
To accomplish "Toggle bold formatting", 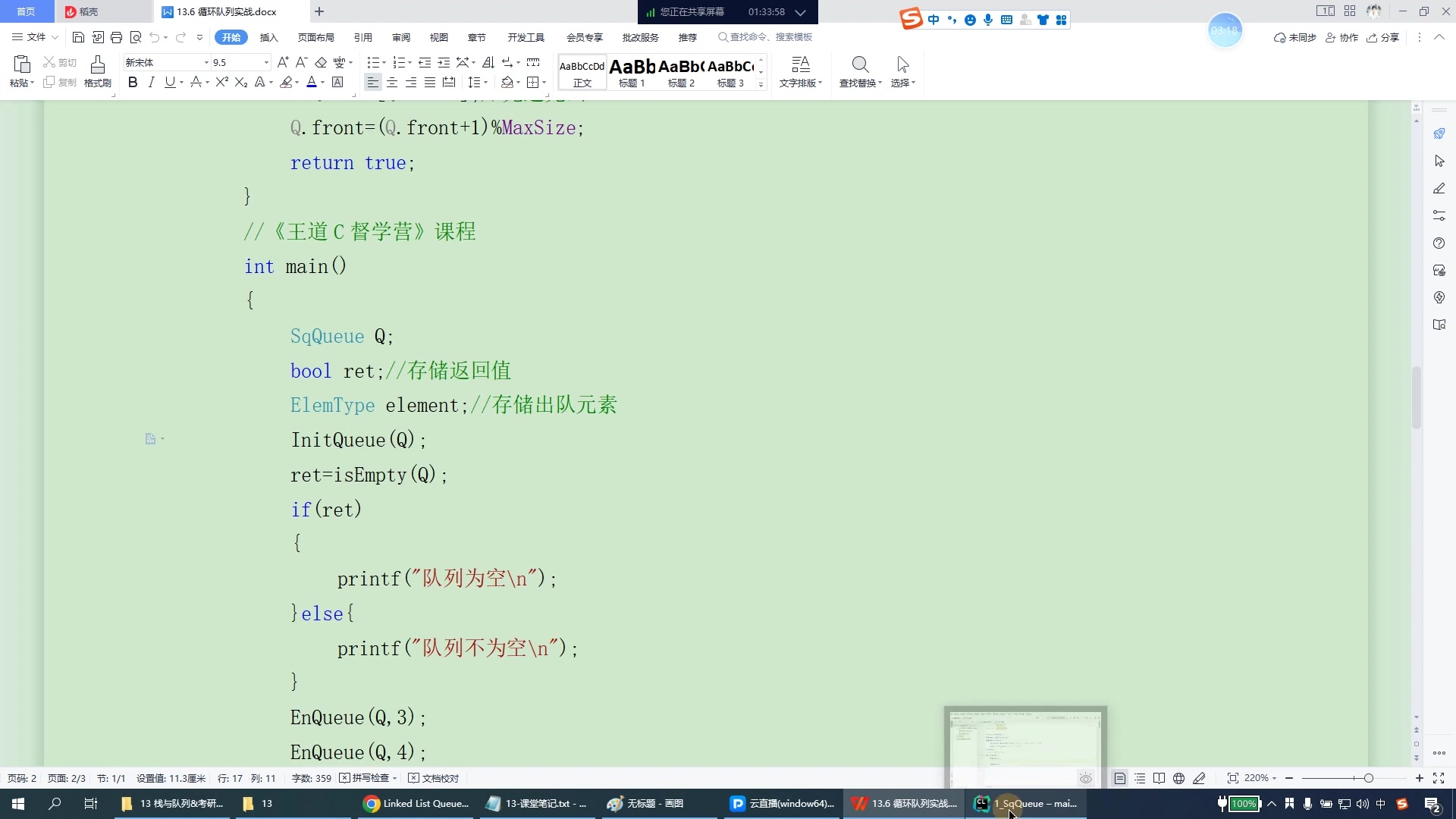I will (133, 82).
